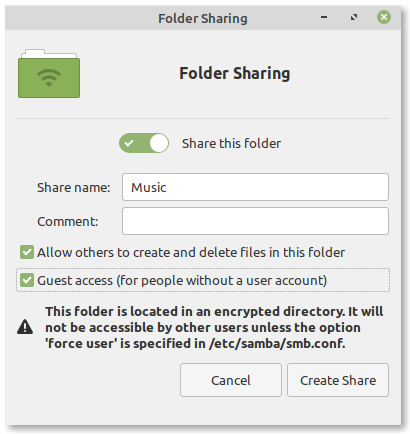Close the dialog with the green X
This screenshot has height=434, width=410.
384,17
